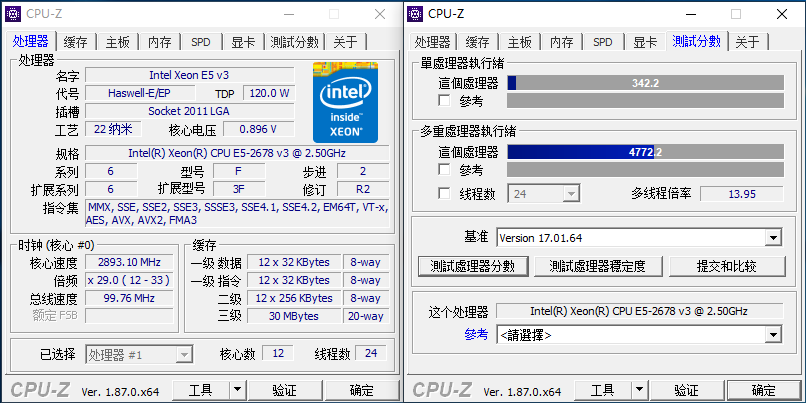
Task: Open the 参考 processor selection dropdown
Action: pyautogui.click(x=772, y=335)
